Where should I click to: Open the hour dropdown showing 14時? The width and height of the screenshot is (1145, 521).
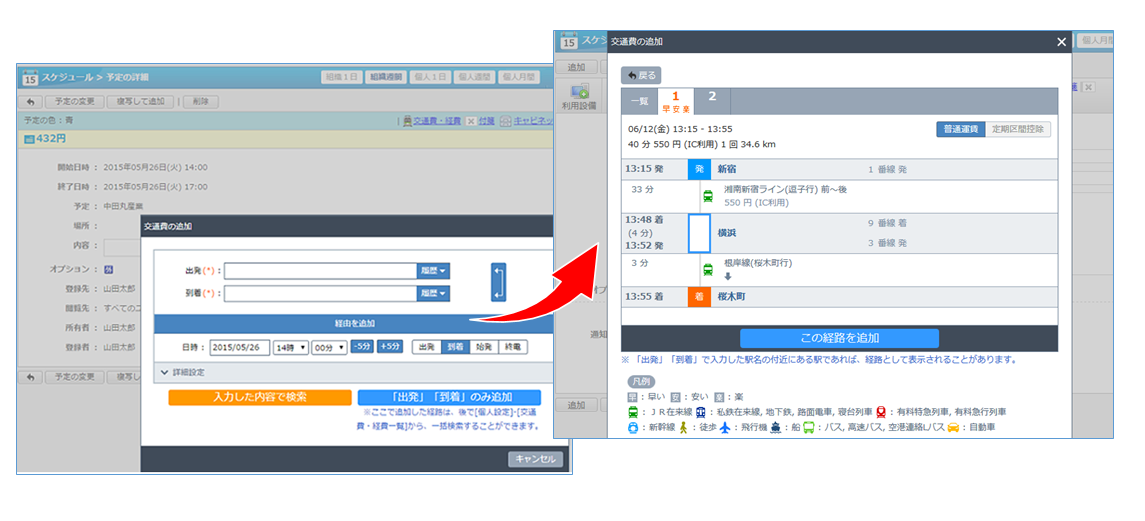click(x=289, y=348)
